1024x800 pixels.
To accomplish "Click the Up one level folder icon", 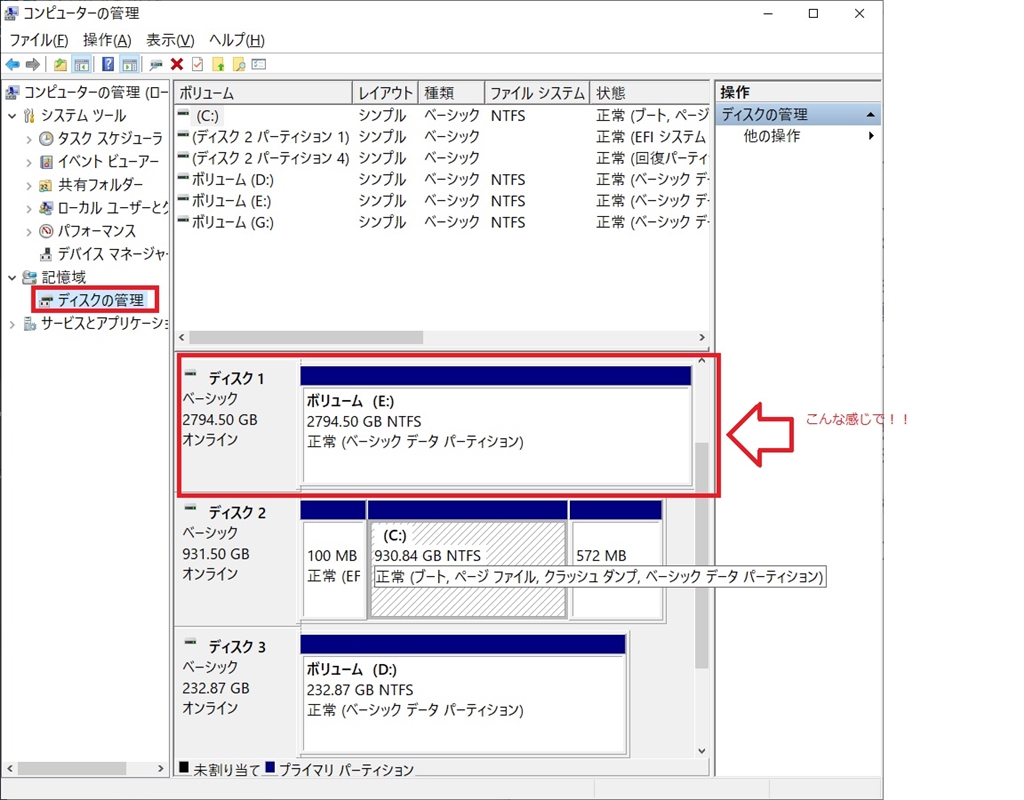I will [60, 65].
